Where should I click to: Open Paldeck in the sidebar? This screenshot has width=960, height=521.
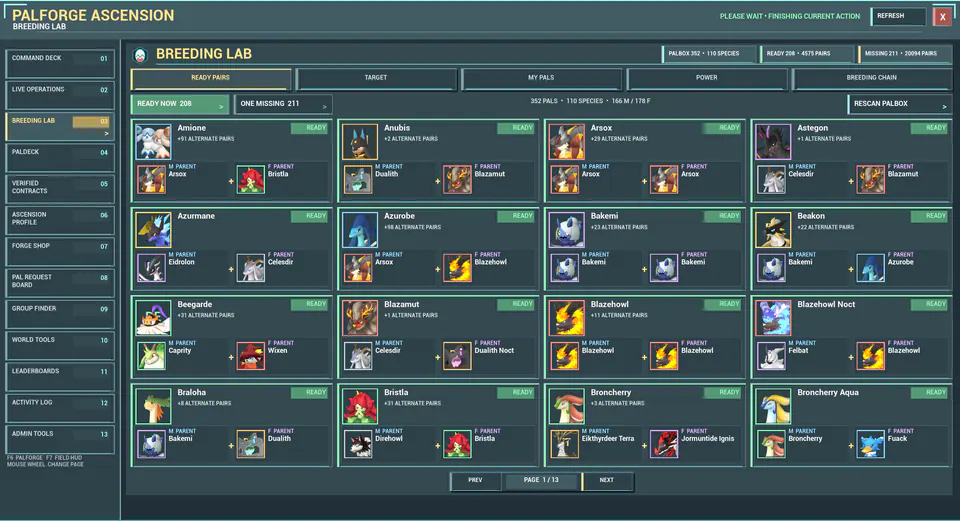tap(60, 157)
